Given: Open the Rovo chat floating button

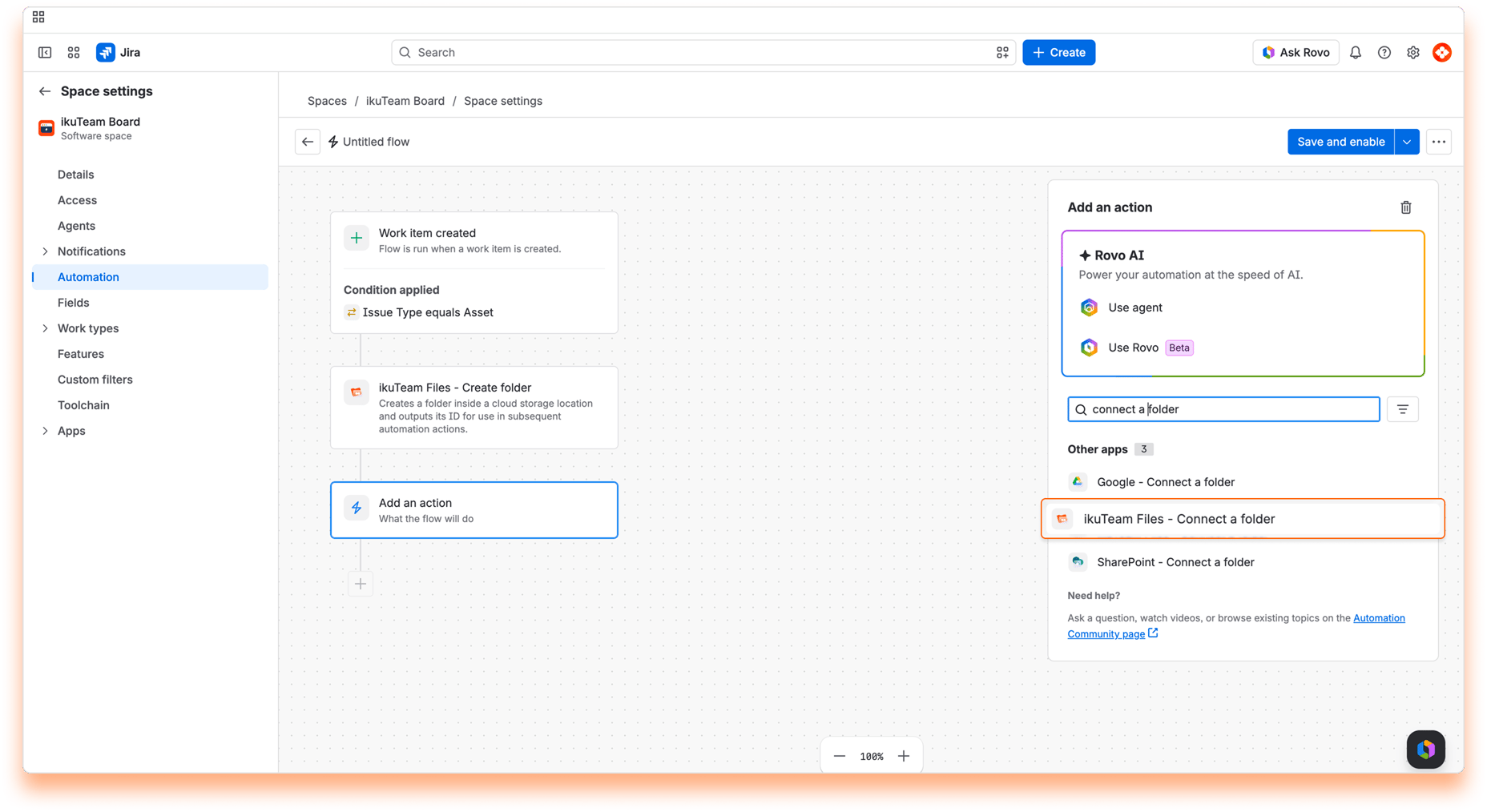Looking at the screenshot, I should [x=1425, y=750].
